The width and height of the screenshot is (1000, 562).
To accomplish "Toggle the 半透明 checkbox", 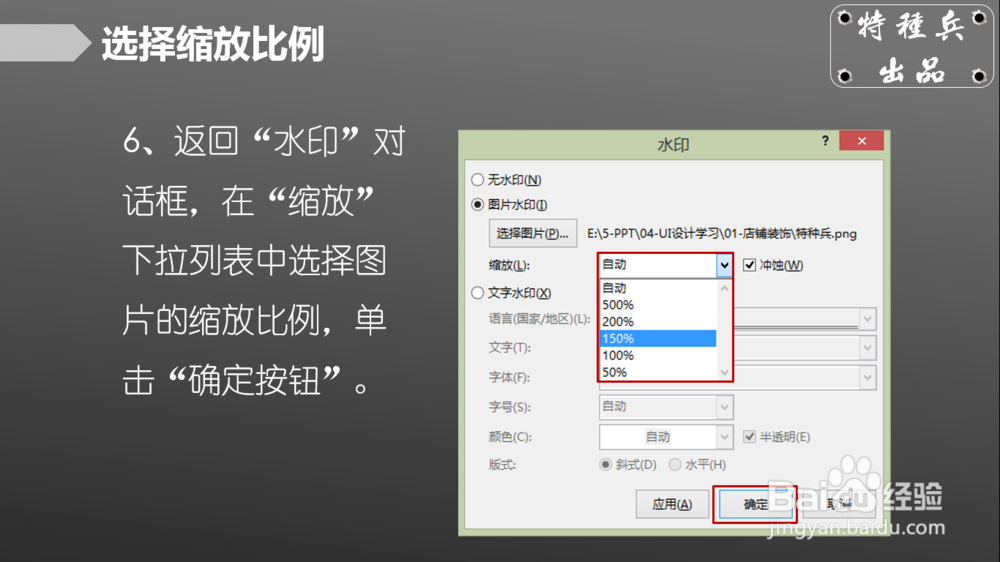I will coord(749,437).
